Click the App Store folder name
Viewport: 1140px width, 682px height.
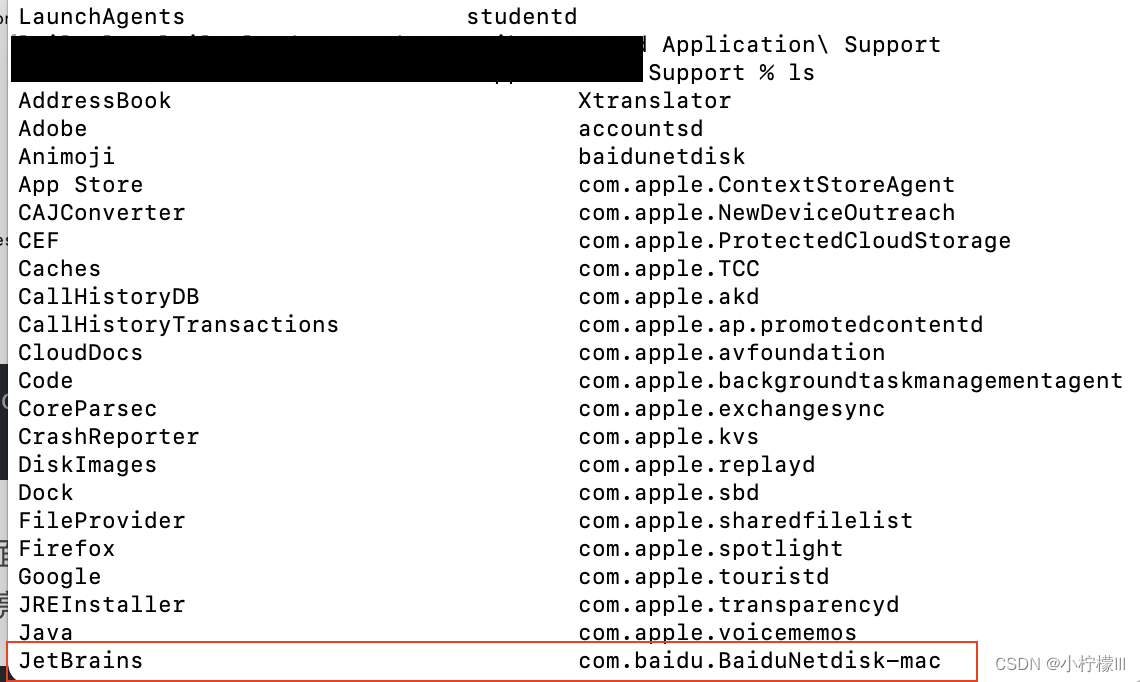(80, 185)
